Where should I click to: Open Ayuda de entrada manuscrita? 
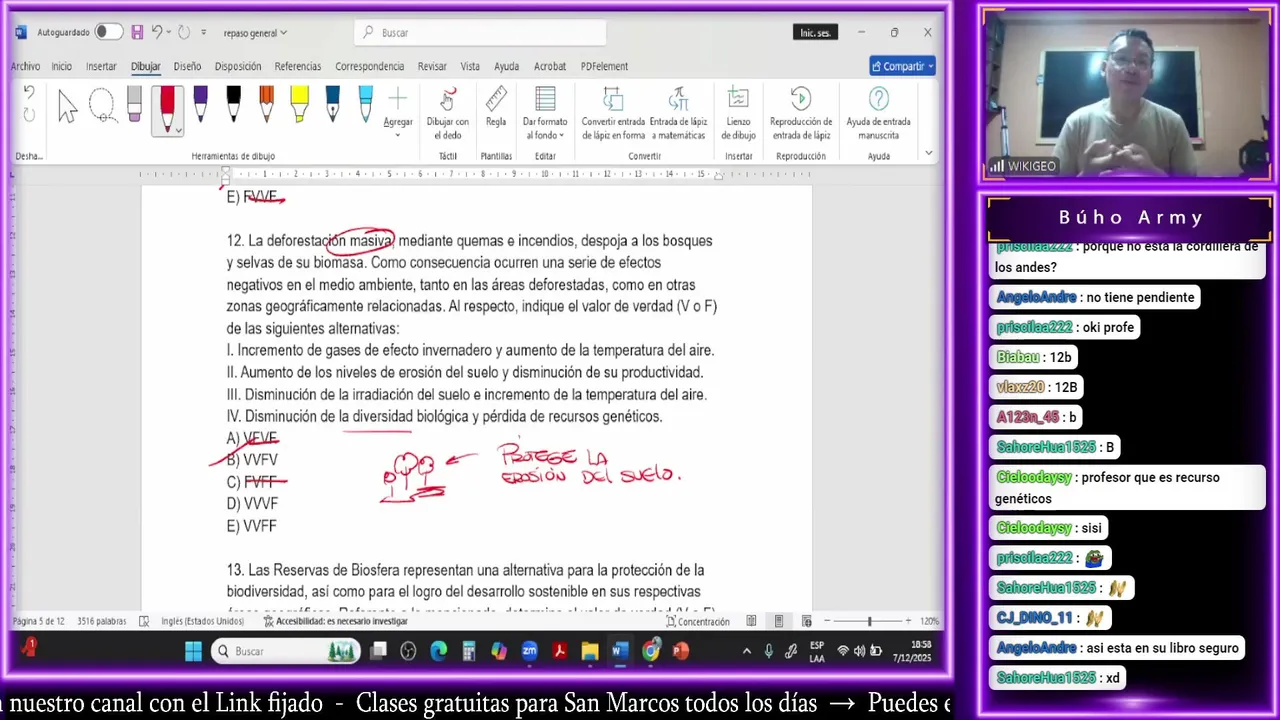(x=878, y=113)
